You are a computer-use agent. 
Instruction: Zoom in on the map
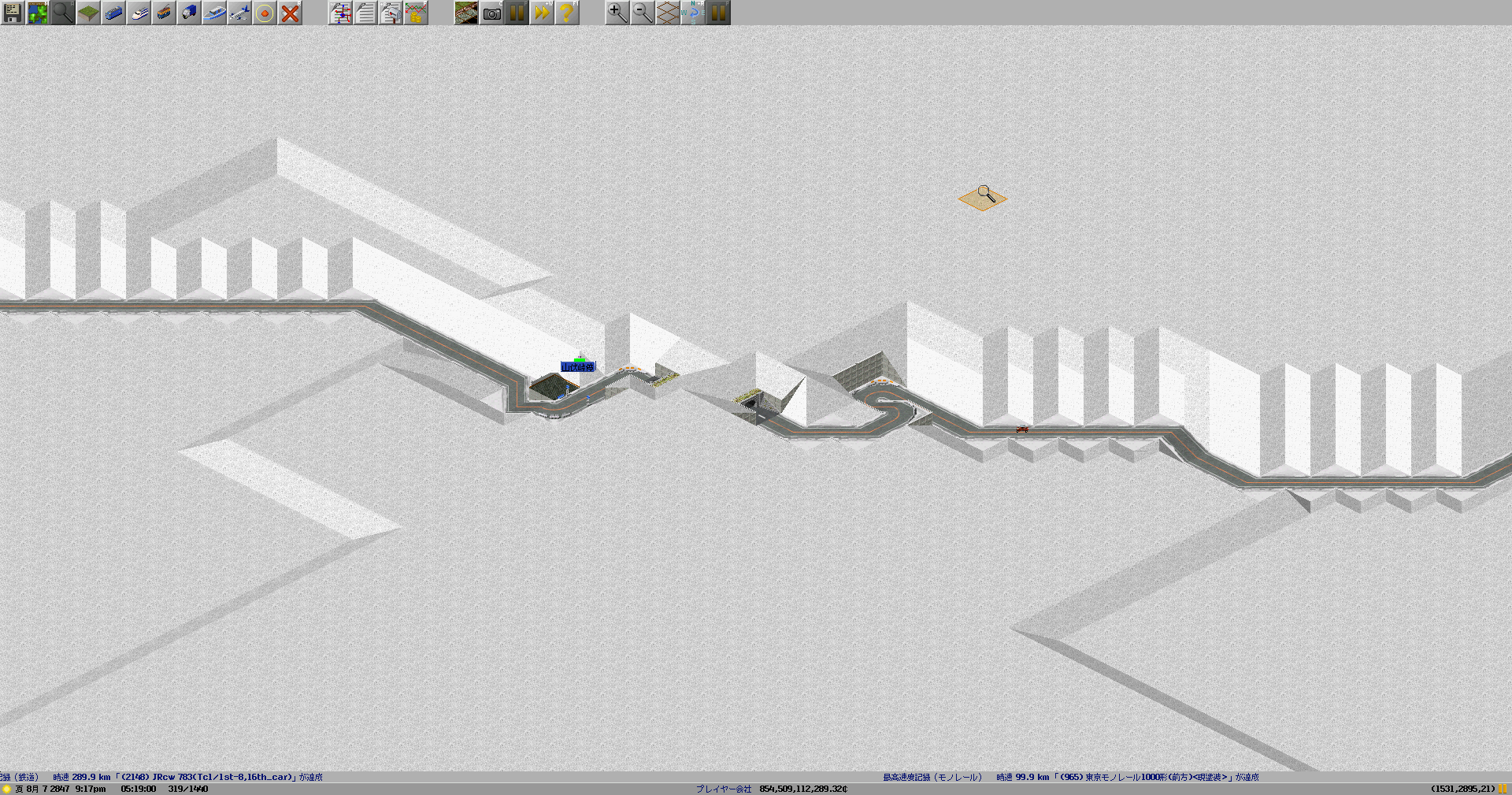[x=617, y=13]
